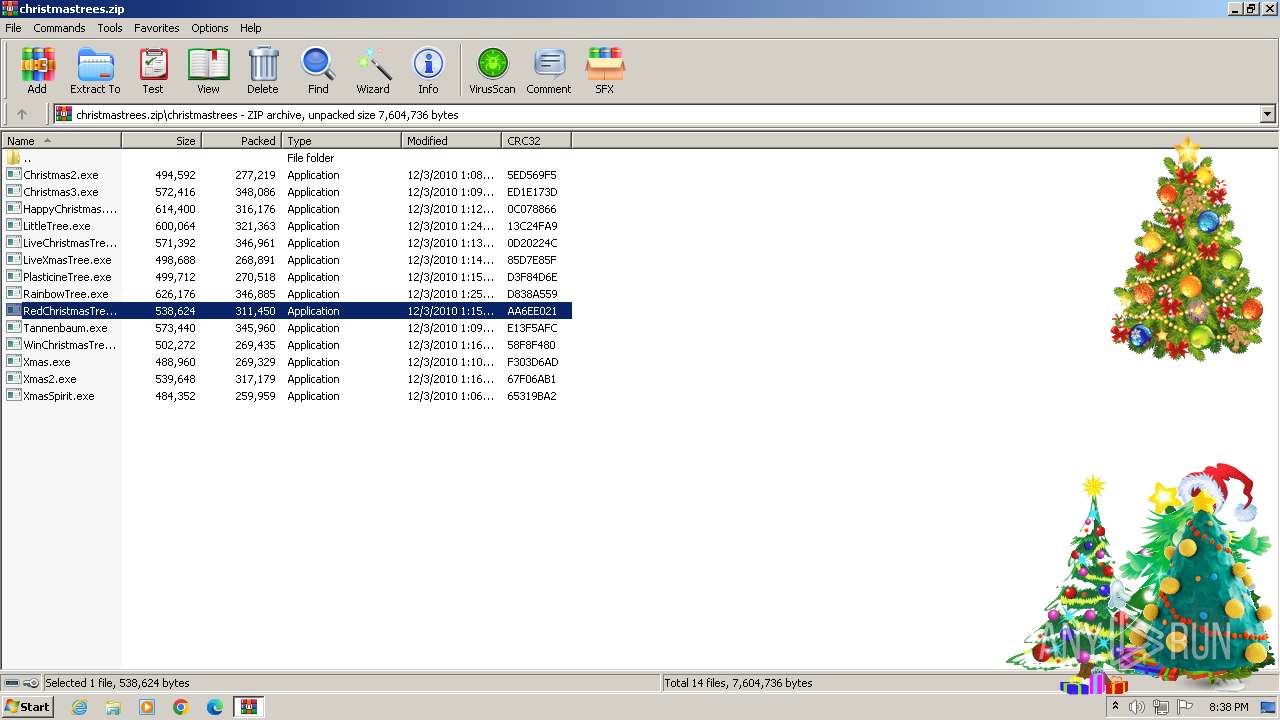
Task: Open the Comment tool
Action: coord(549,70)
